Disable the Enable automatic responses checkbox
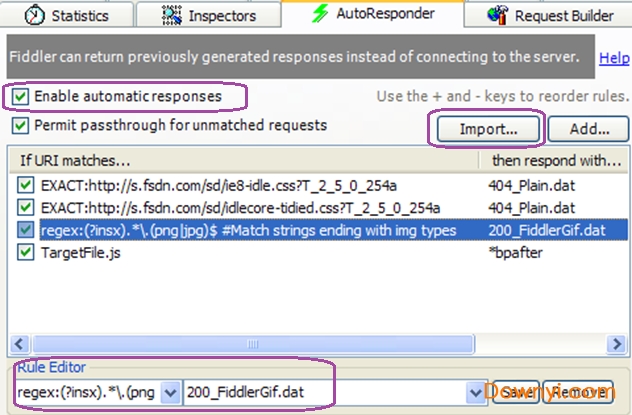 pos(21,96)
